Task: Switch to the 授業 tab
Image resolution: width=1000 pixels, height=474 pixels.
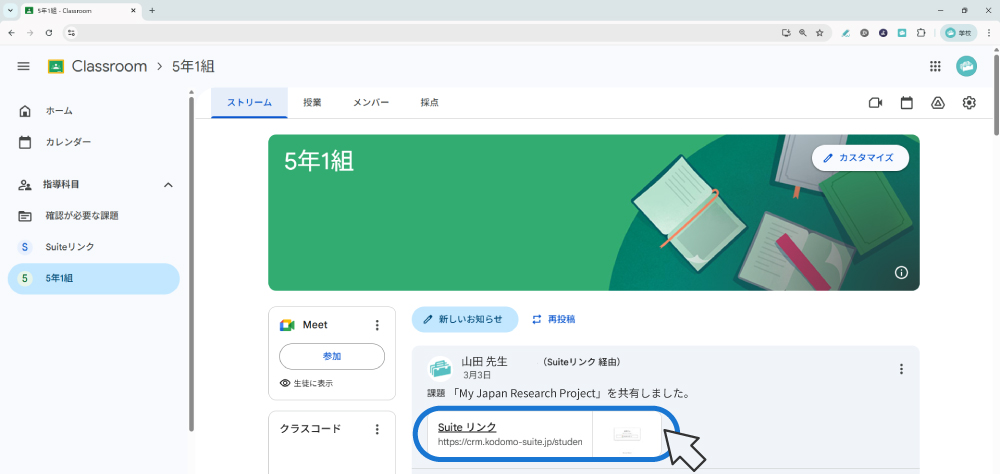Action: click(x=312, y=103)
